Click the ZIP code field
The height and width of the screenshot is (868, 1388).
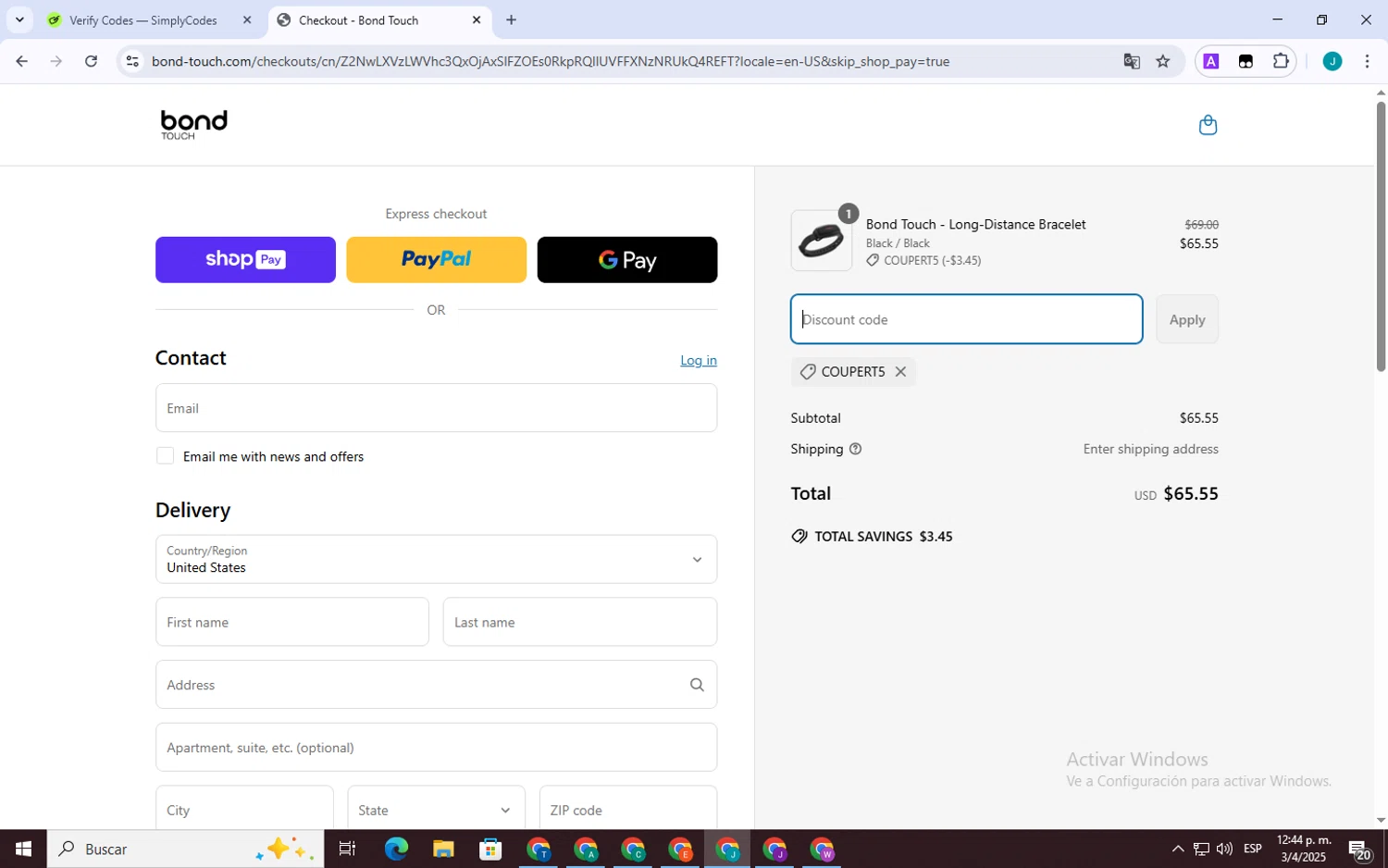tap(628, 808)
